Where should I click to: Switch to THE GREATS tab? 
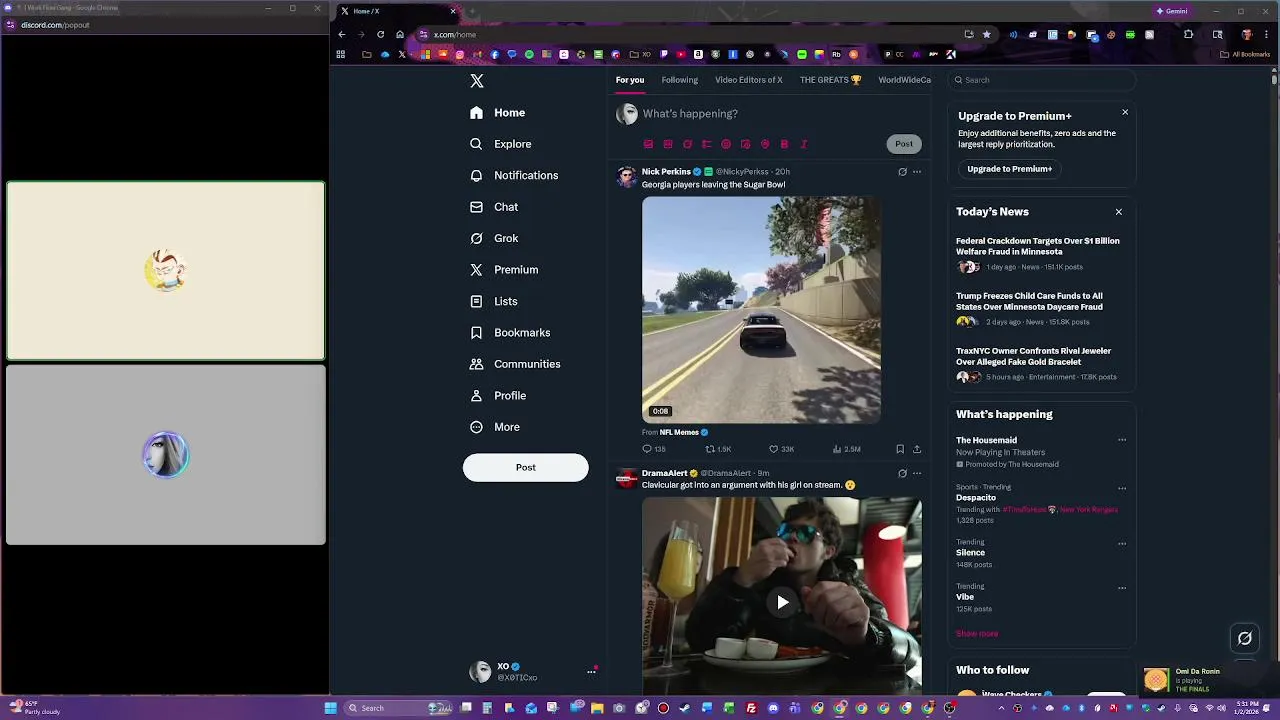click(830, 80)
